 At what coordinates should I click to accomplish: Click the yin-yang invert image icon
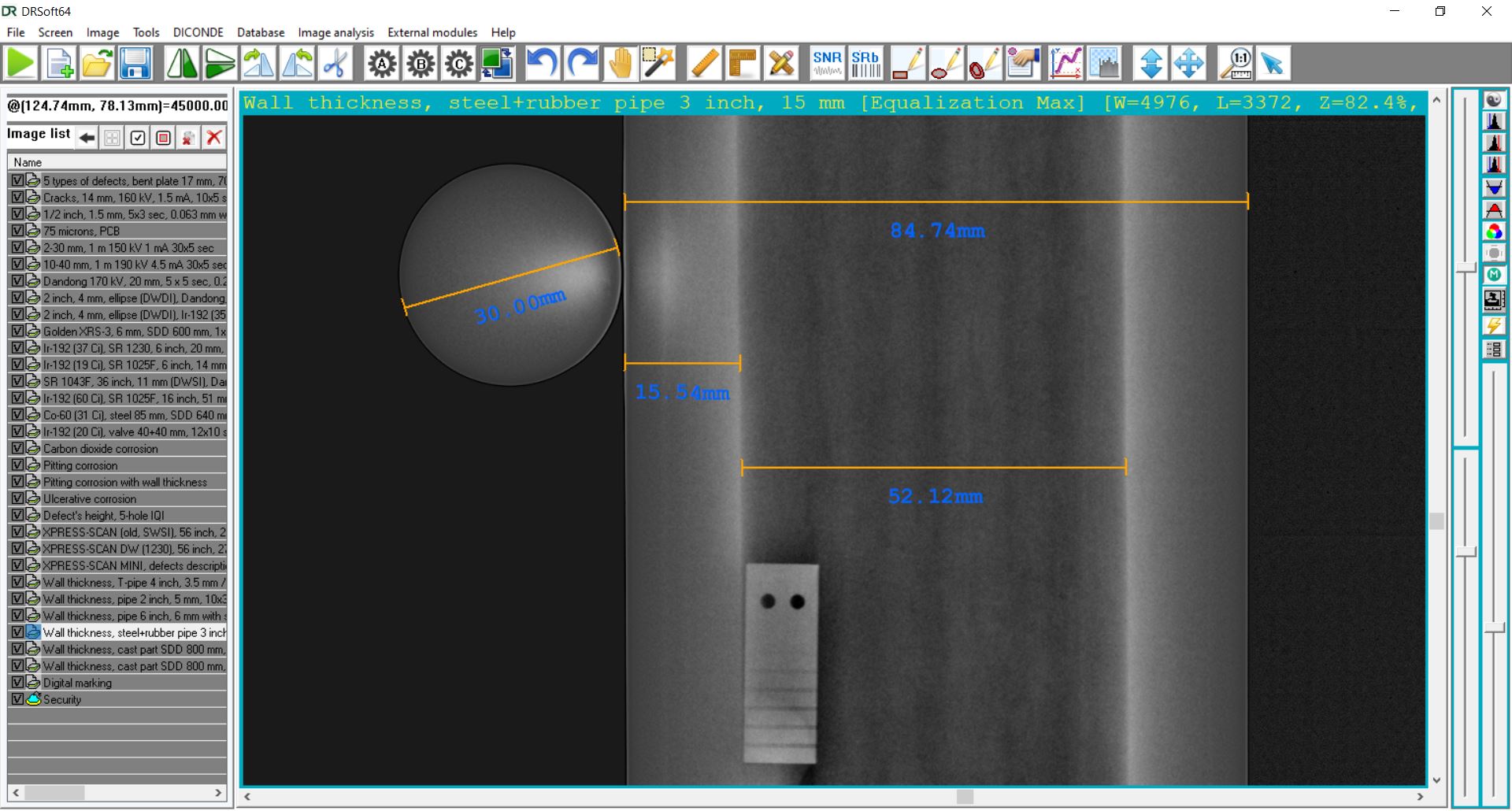1494,100
